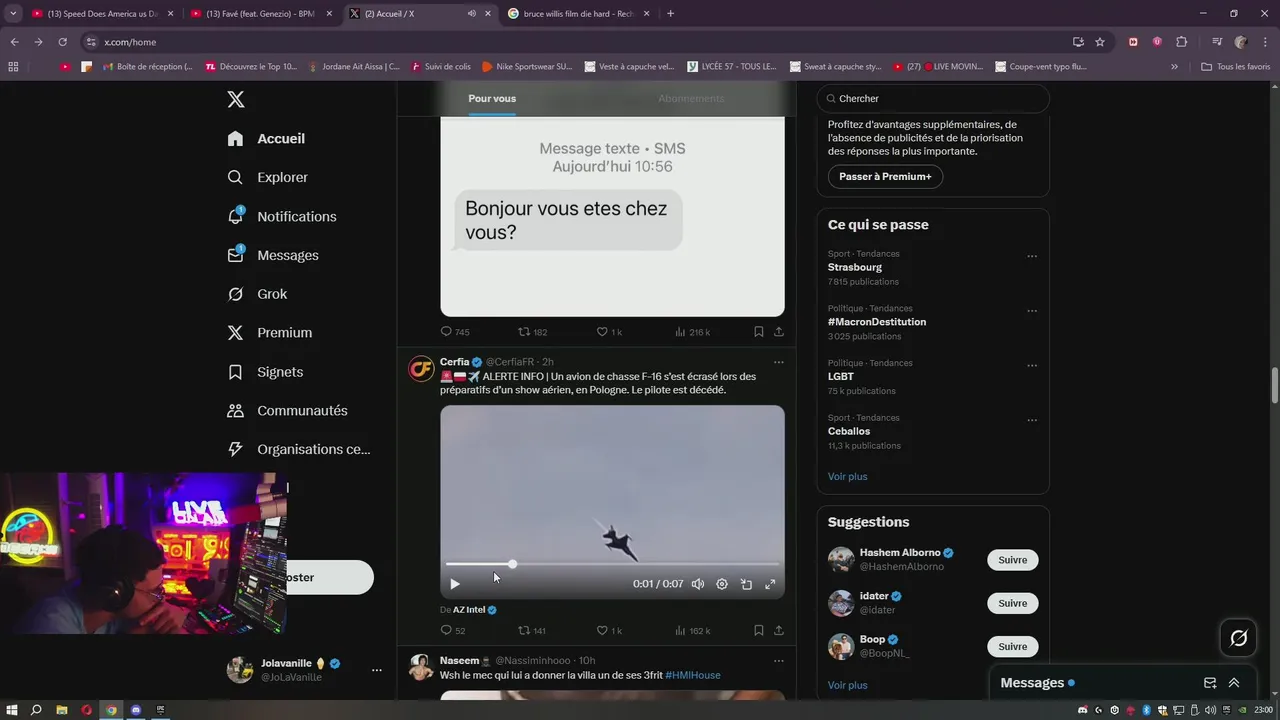Open video settings gear
The width and height of the screenshot is (1280, 720).
[x=722, y=584]
